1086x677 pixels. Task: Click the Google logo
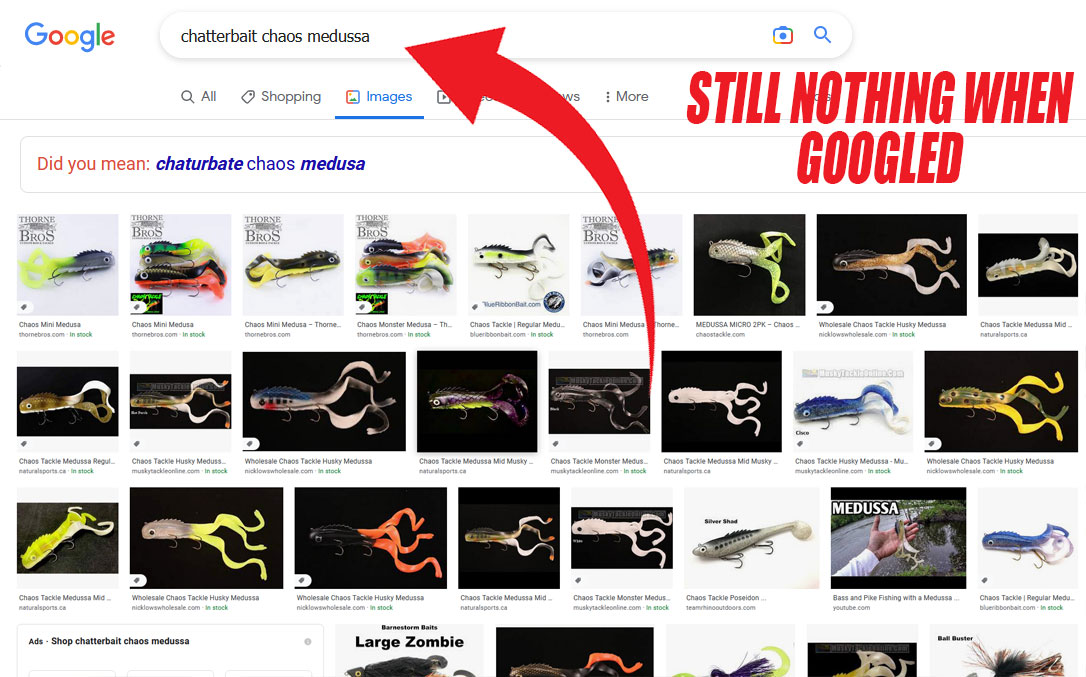click(70, 36)
